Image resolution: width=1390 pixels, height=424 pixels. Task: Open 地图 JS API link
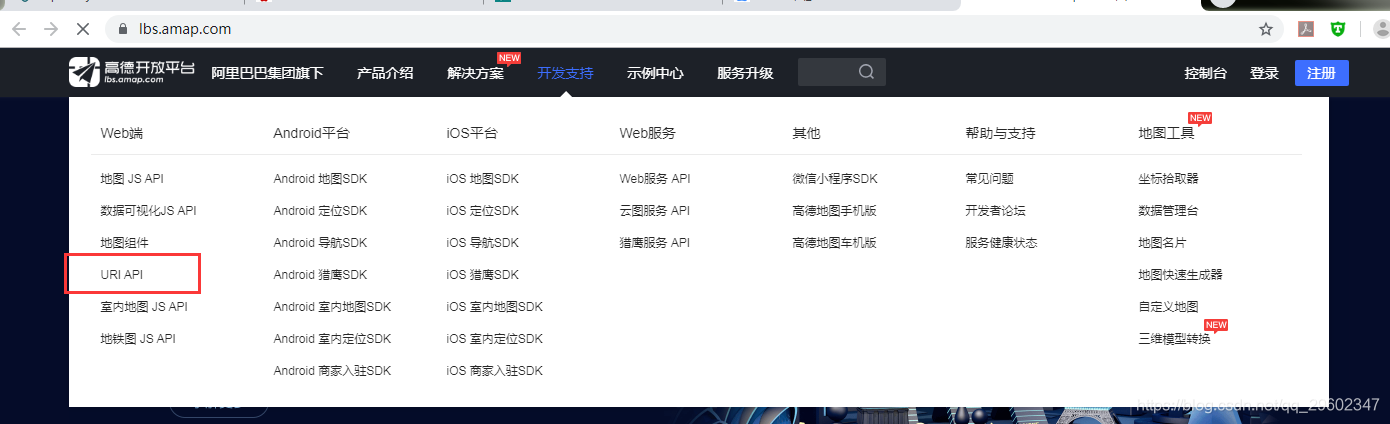point(132,179)
